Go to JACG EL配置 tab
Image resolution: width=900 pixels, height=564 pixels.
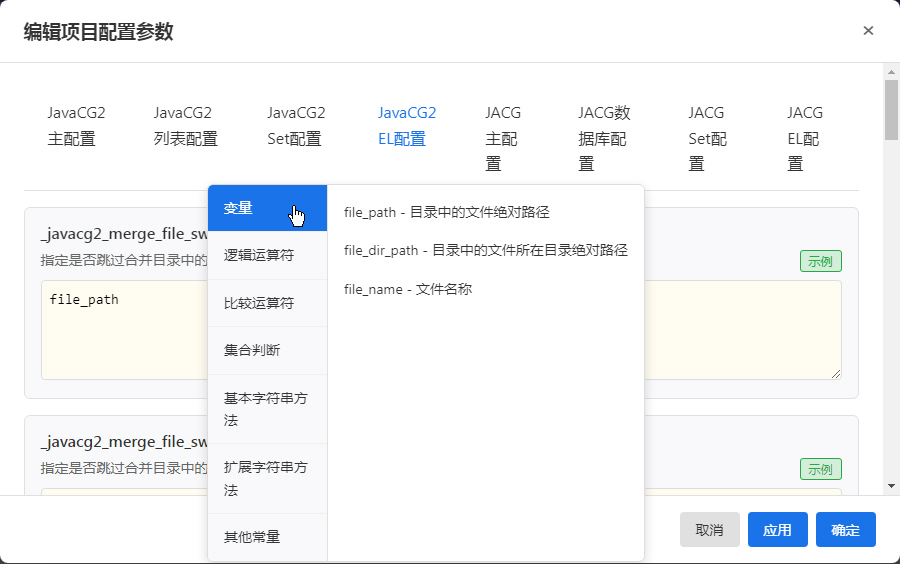[805, 138]
